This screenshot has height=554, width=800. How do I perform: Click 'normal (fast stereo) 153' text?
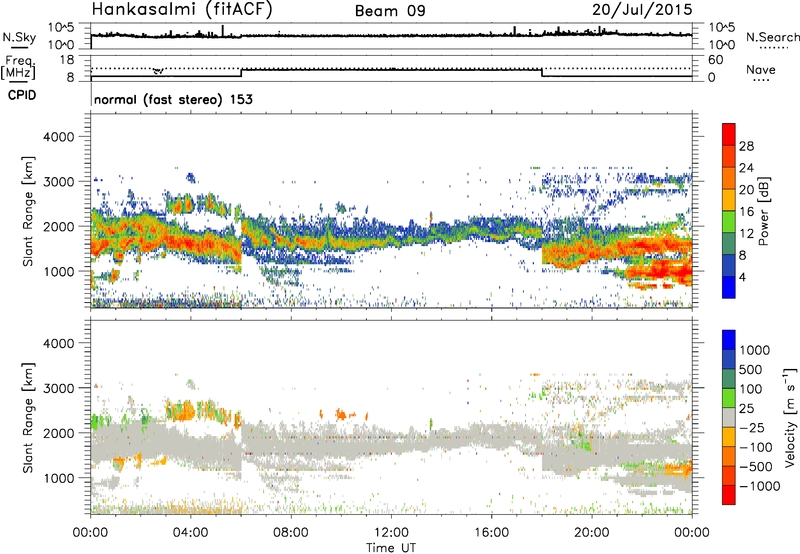[173, 99]
